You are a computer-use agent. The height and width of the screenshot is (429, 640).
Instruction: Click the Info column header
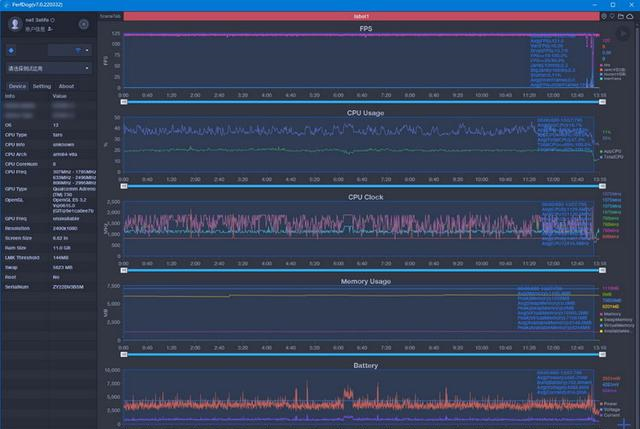click(x=10, y=96)
